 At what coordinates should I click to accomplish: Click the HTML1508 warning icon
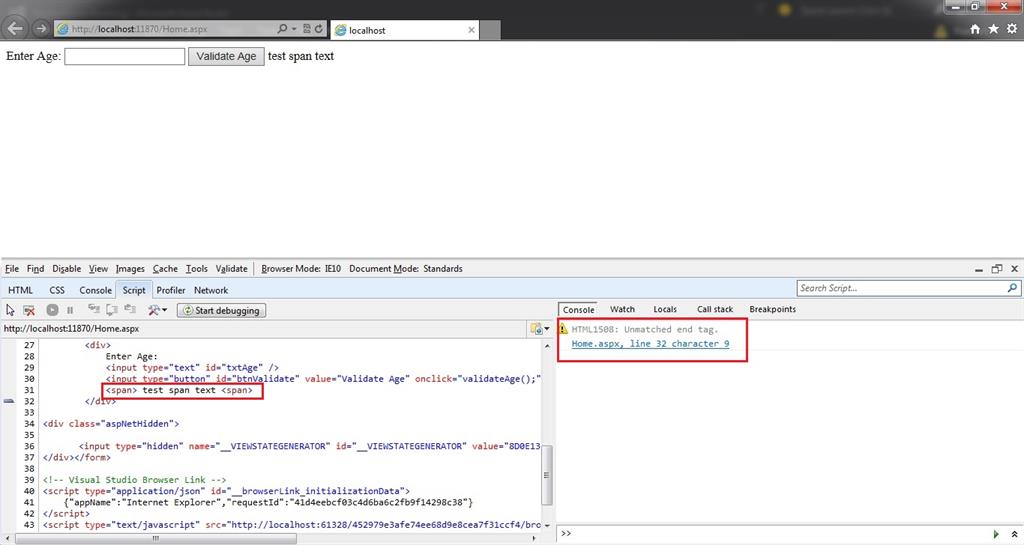point(564,329)
